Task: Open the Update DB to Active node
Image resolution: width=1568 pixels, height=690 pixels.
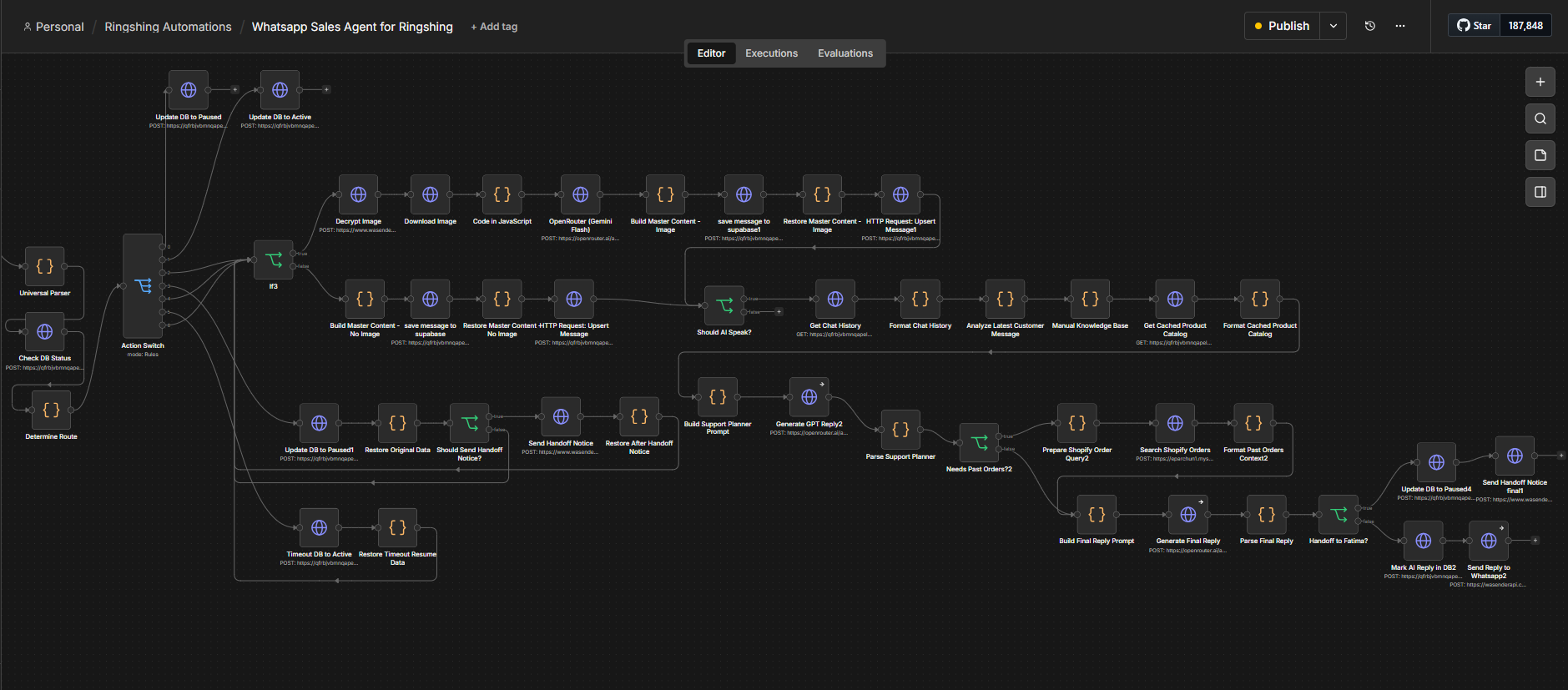Action: pos(280,90)
